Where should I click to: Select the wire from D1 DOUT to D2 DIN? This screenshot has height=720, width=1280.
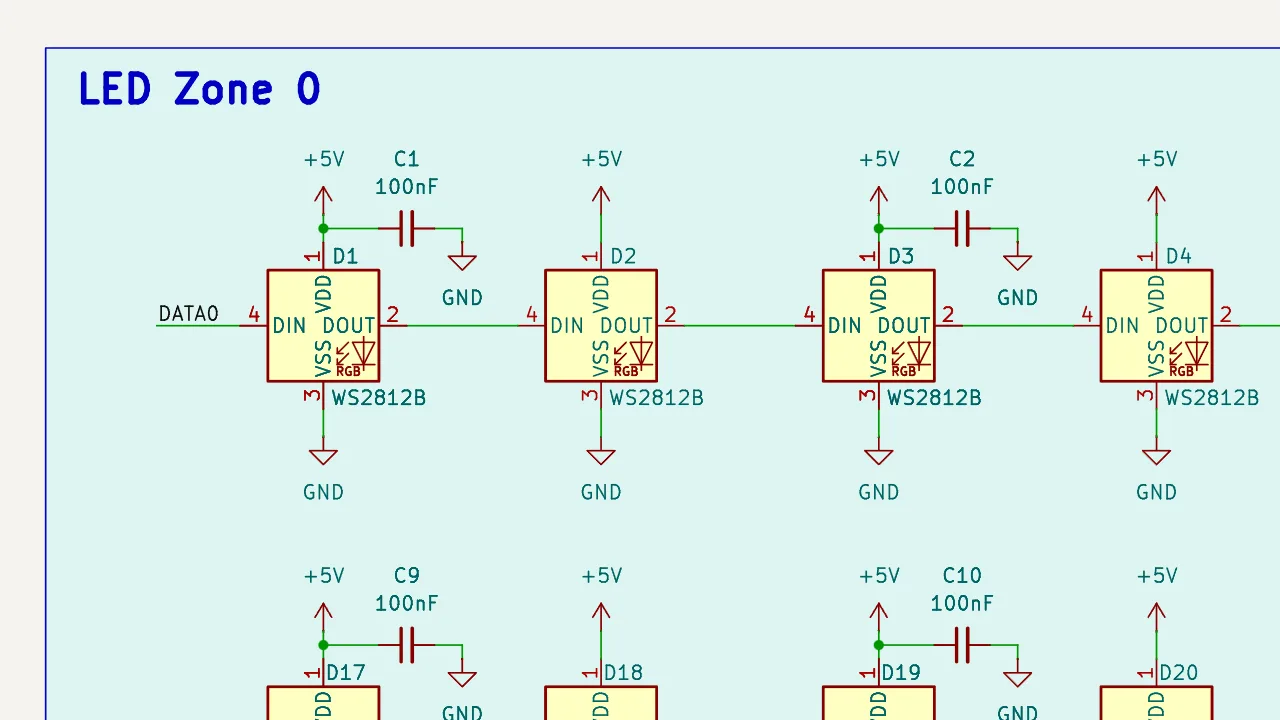coord(462,326)
